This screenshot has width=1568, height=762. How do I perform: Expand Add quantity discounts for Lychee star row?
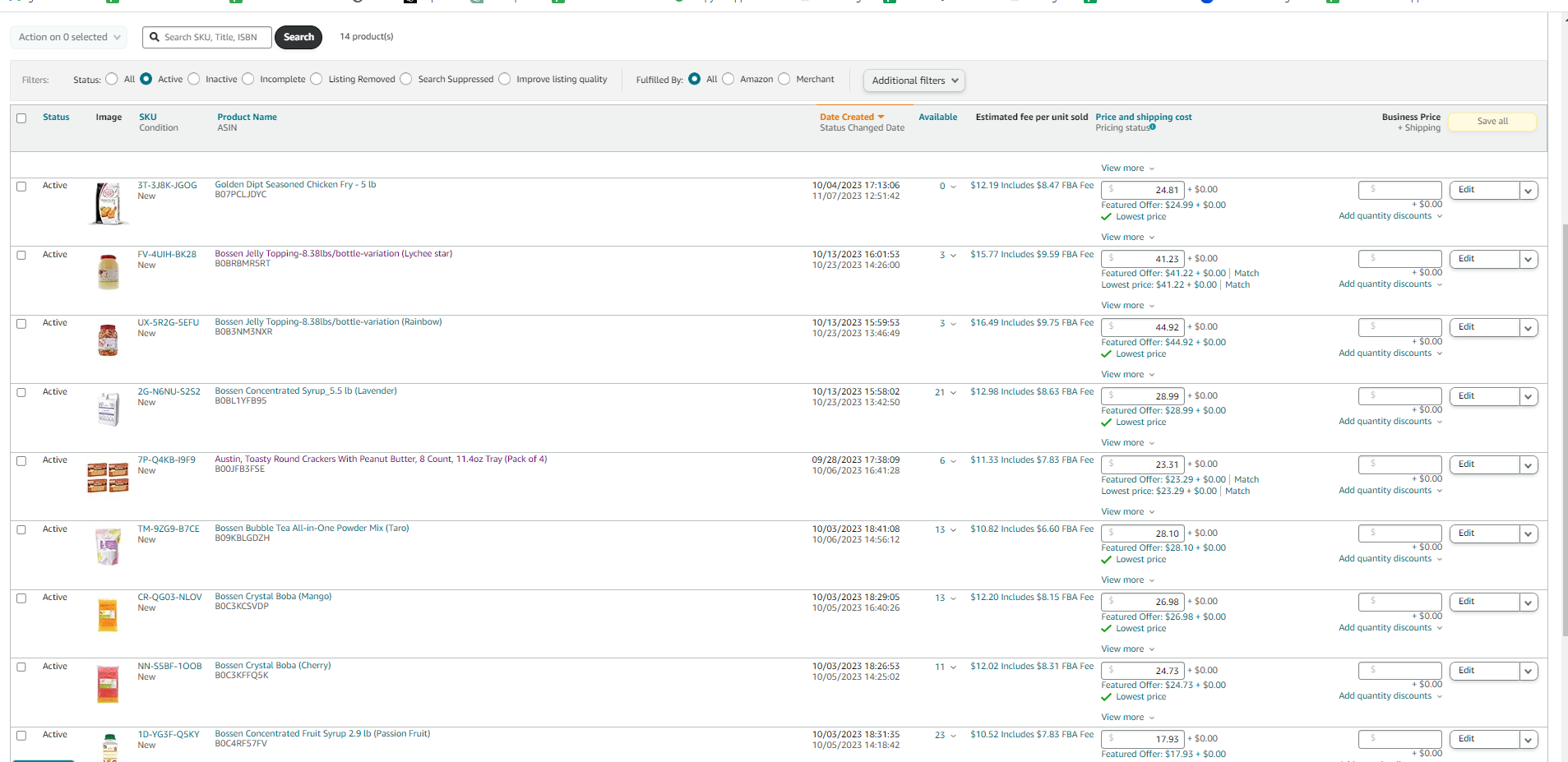pos(1390,284)
